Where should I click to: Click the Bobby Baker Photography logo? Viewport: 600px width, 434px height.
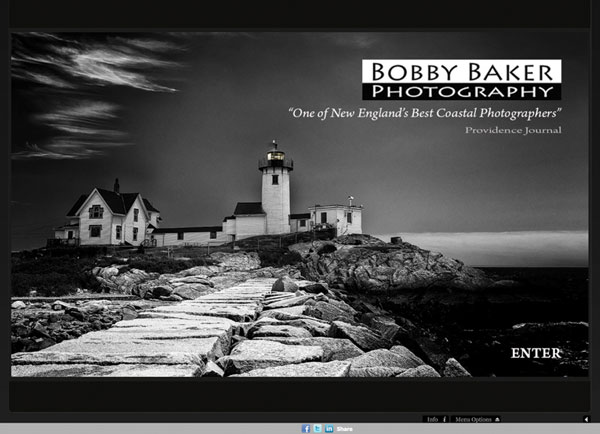[461, 80]
